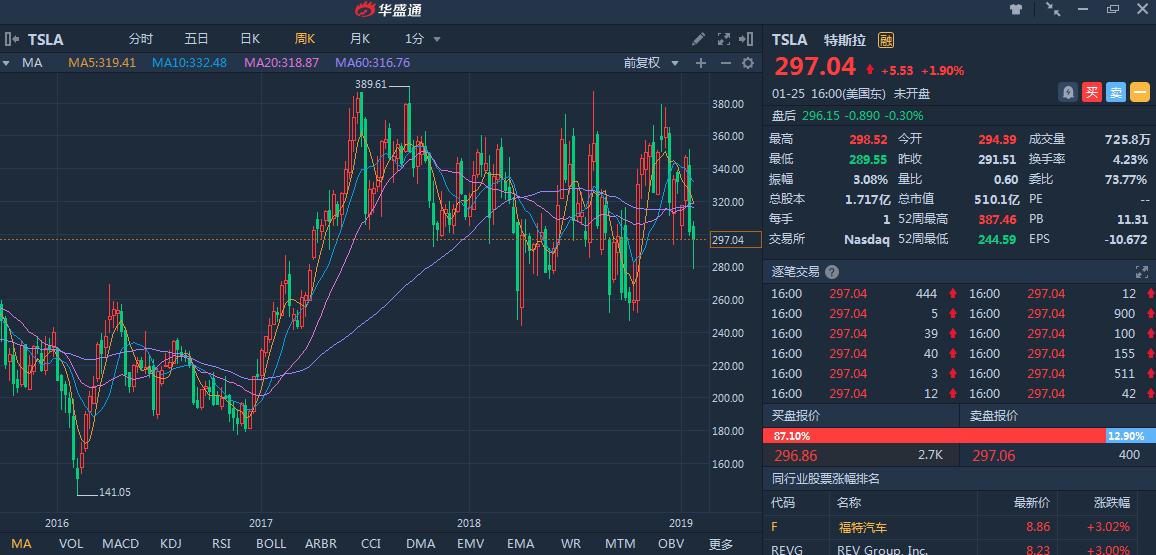This screenshot has height=555, width=1156.
Task: Select the VOL indicator tab
Action: 71,544
